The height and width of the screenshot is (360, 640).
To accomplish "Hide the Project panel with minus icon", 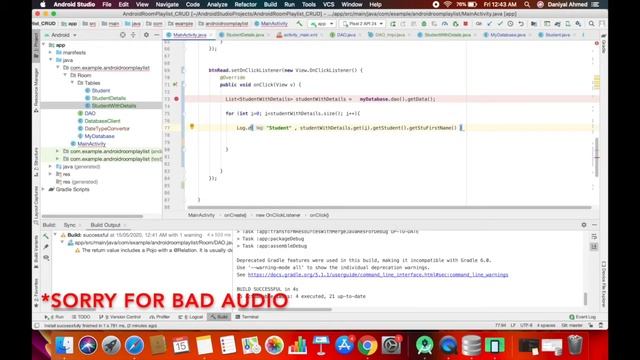I will (157, 35).
